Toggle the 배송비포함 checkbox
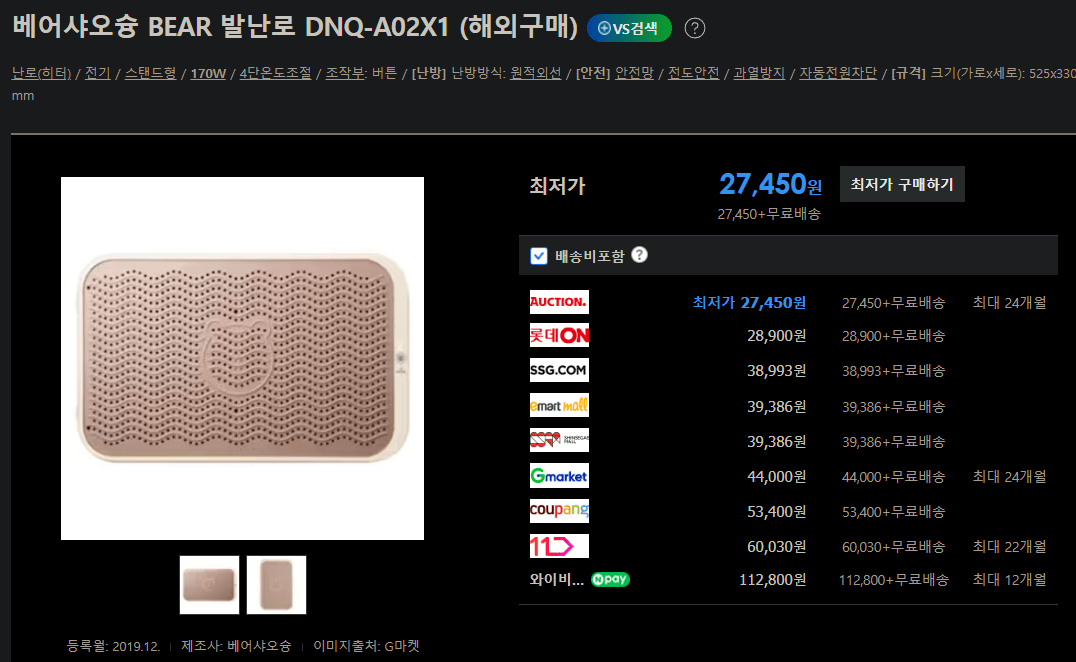The image size is (1076, 662). tap(539, 256)
